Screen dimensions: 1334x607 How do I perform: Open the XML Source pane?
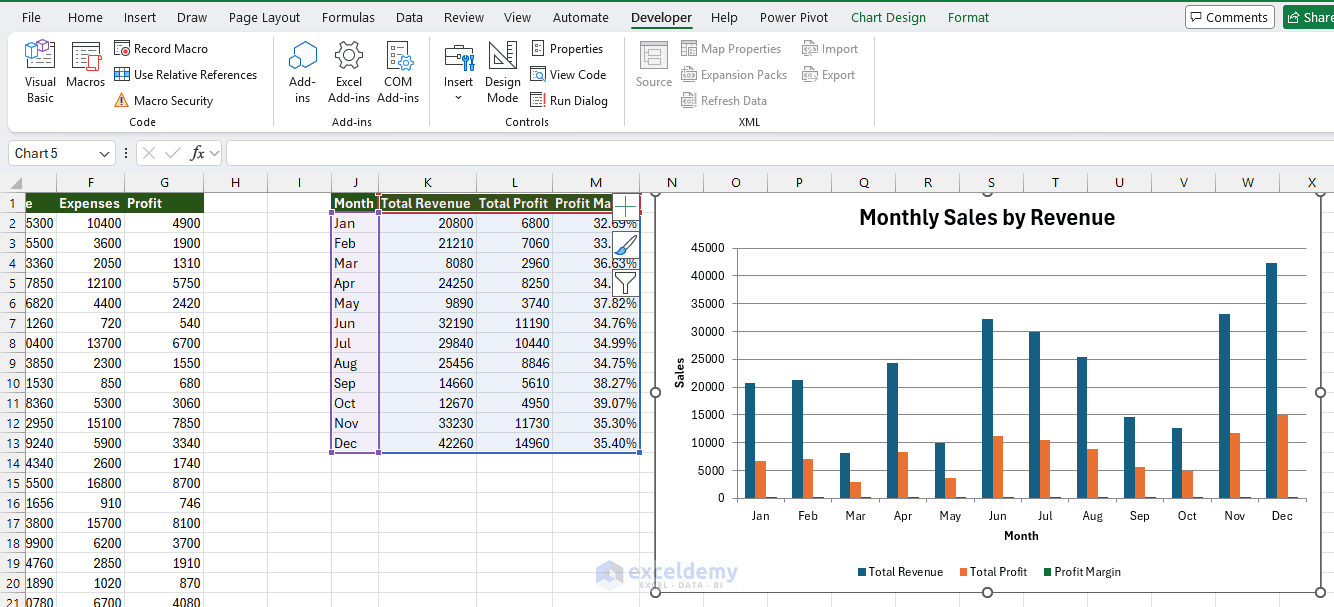[x=654, y=66]
